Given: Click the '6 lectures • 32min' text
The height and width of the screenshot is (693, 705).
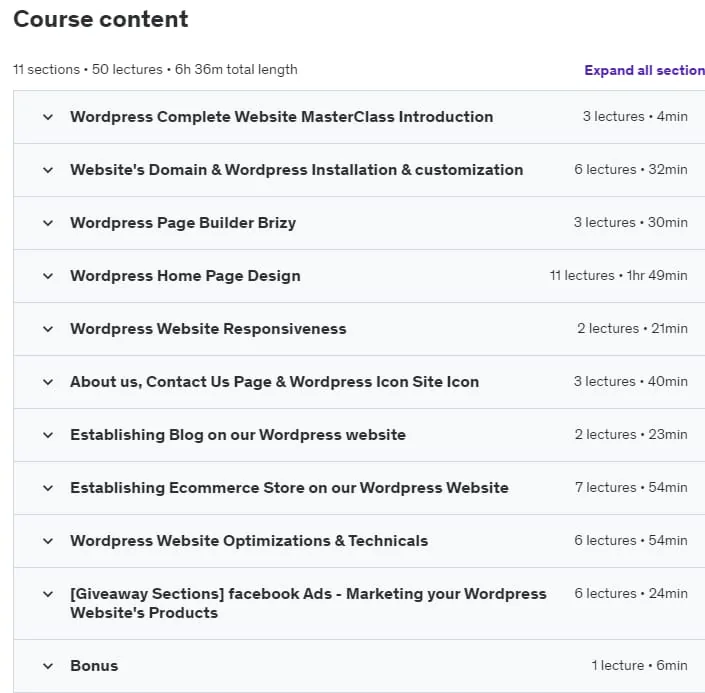Looking at the screenshot, I should (x=630, y=170).
